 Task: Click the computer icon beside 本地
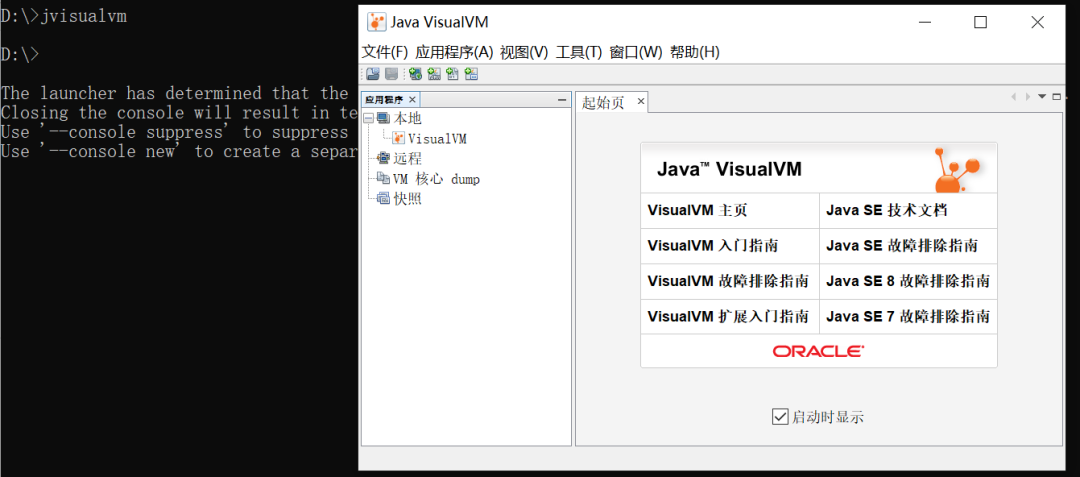(383, 119)
